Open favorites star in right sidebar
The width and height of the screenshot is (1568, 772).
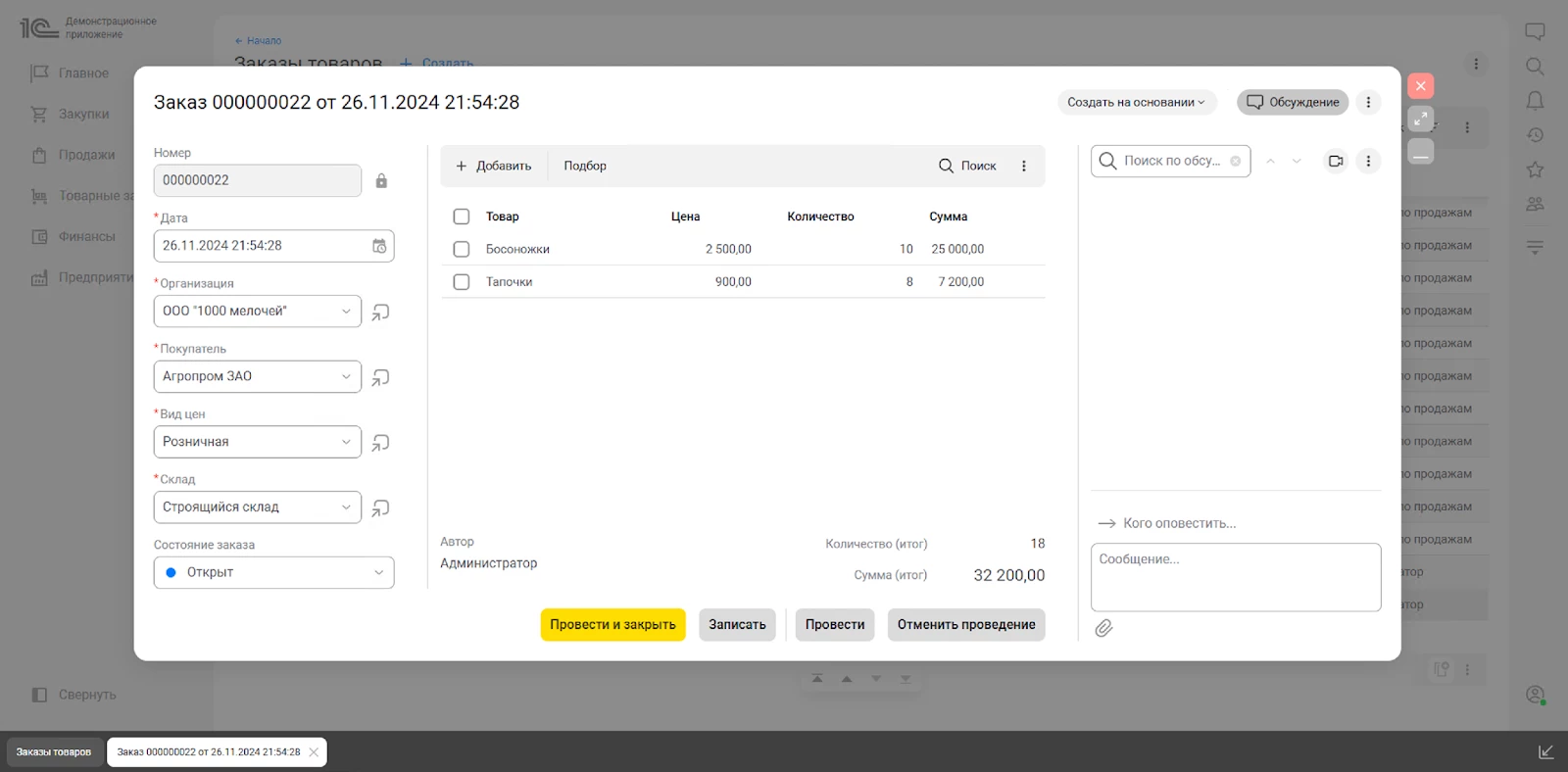(1535, 169)
